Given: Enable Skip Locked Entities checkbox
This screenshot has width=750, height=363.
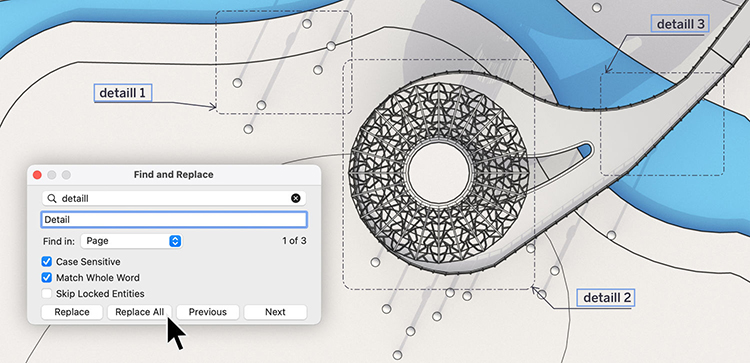Looking at the screenshot, I should coord(46,293).
